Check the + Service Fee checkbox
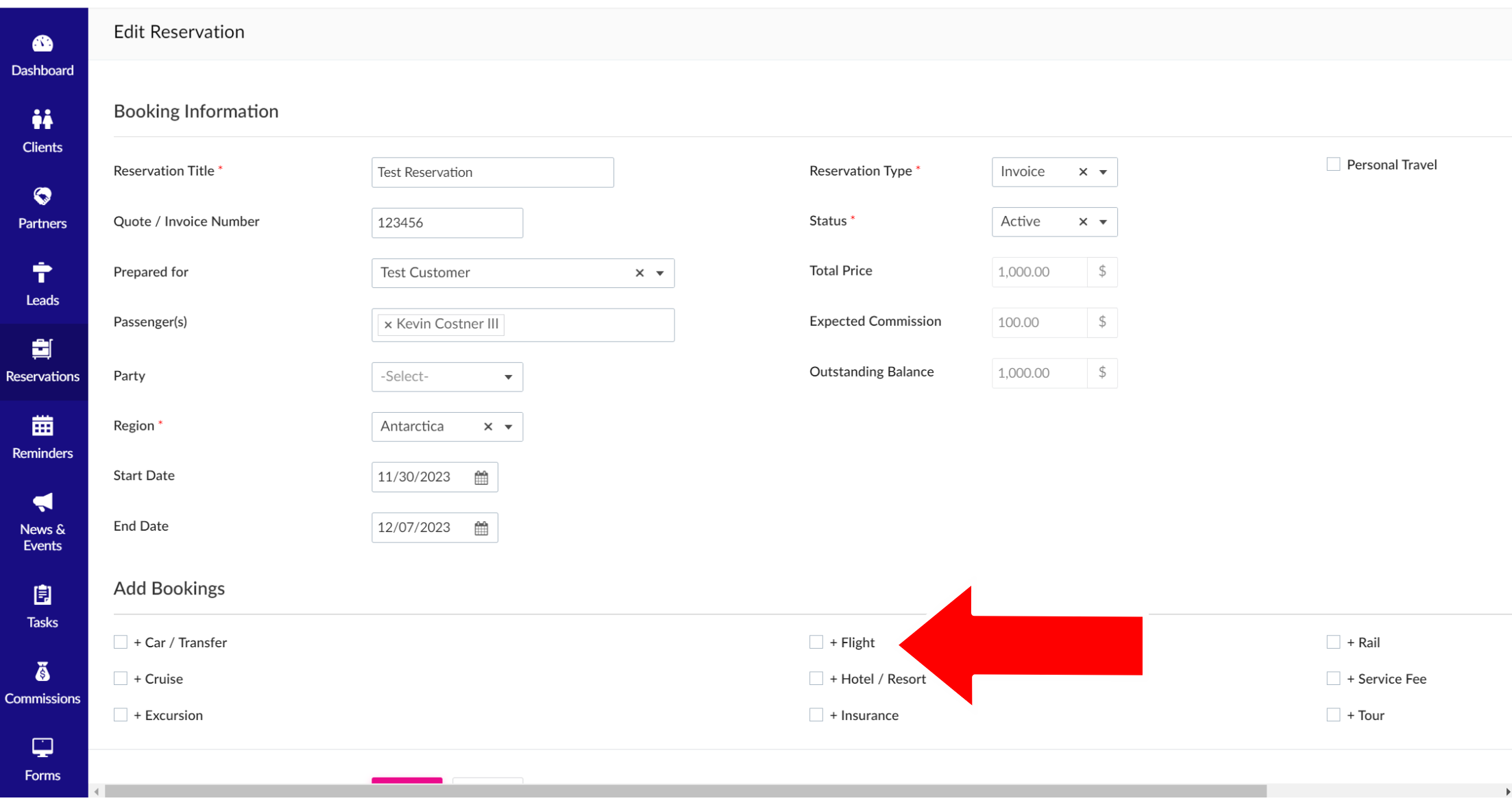 1333,679
